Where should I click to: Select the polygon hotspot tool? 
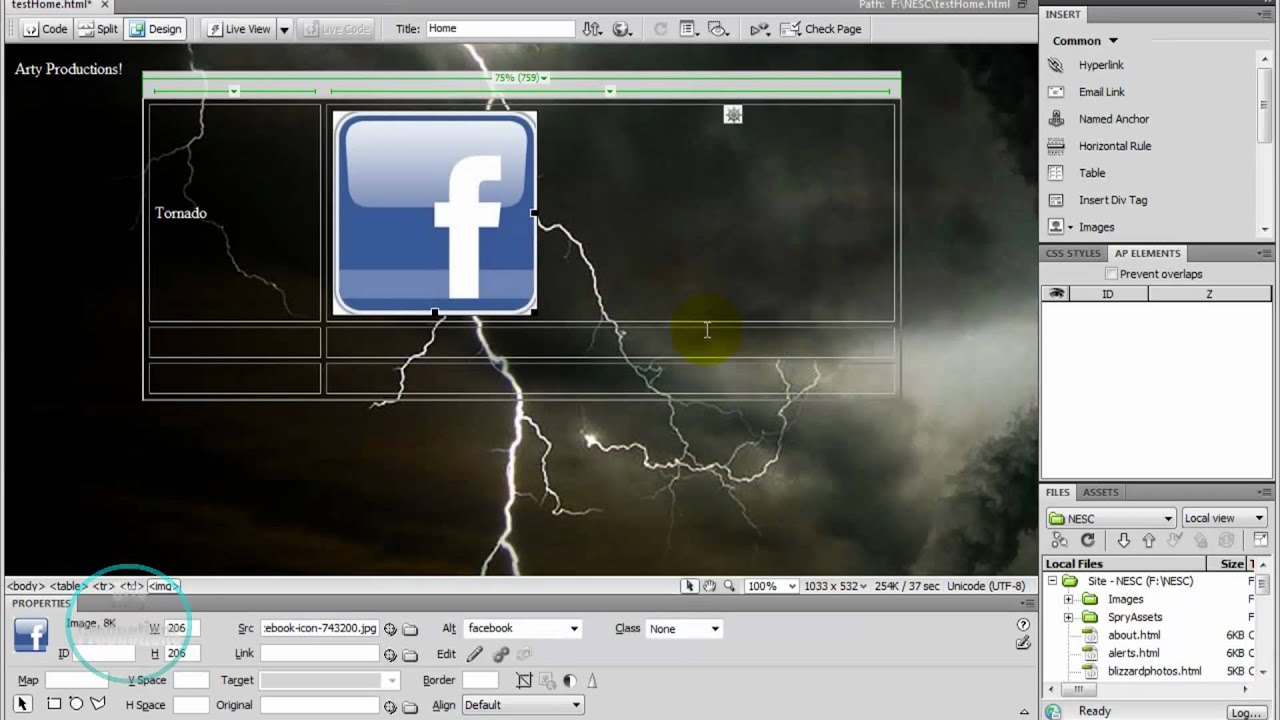click(98, 704)
